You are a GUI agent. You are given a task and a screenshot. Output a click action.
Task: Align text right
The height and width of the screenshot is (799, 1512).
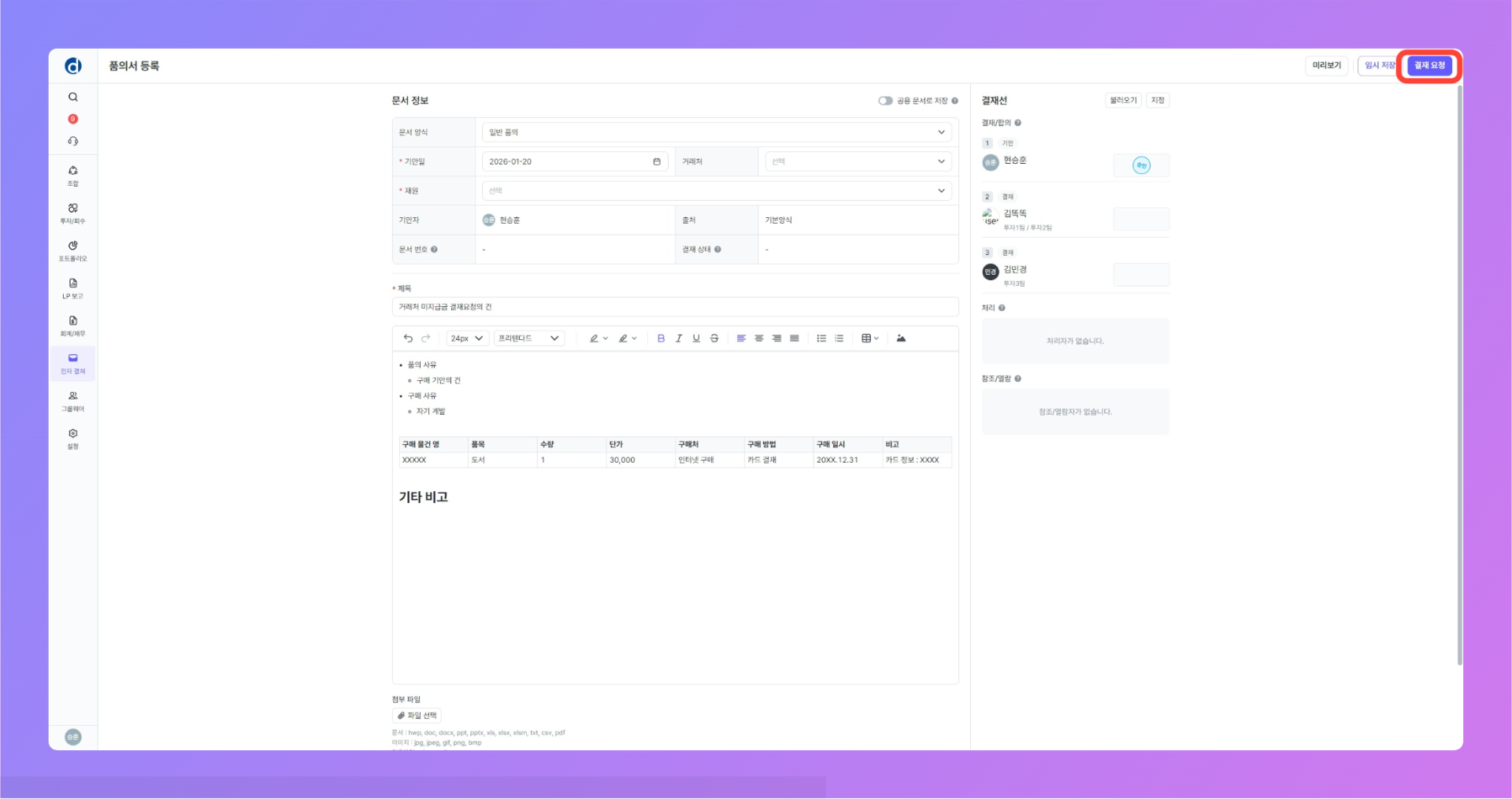click(776, 338)
